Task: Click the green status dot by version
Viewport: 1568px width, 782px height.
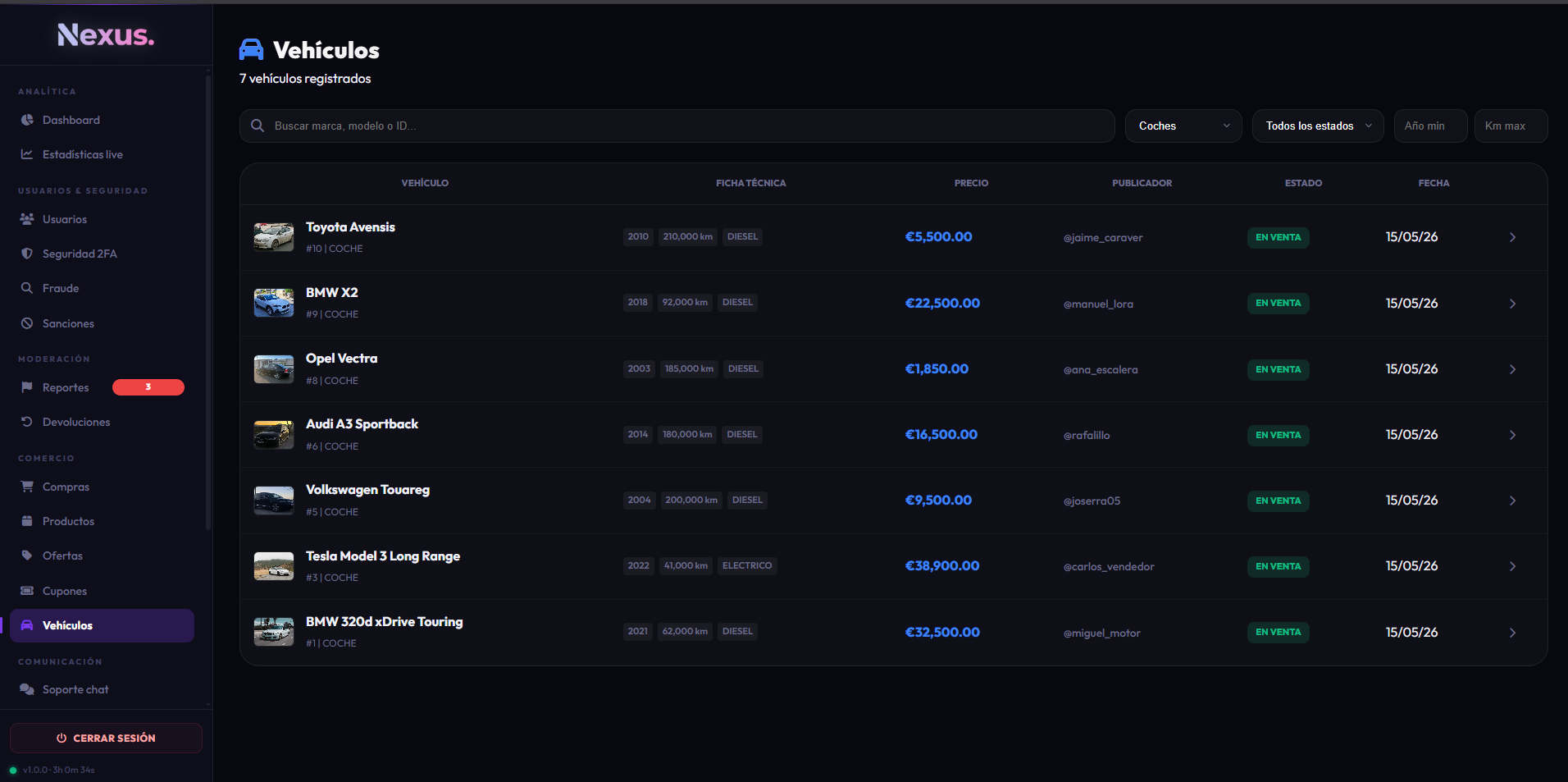Action: (x=13, y=771)
